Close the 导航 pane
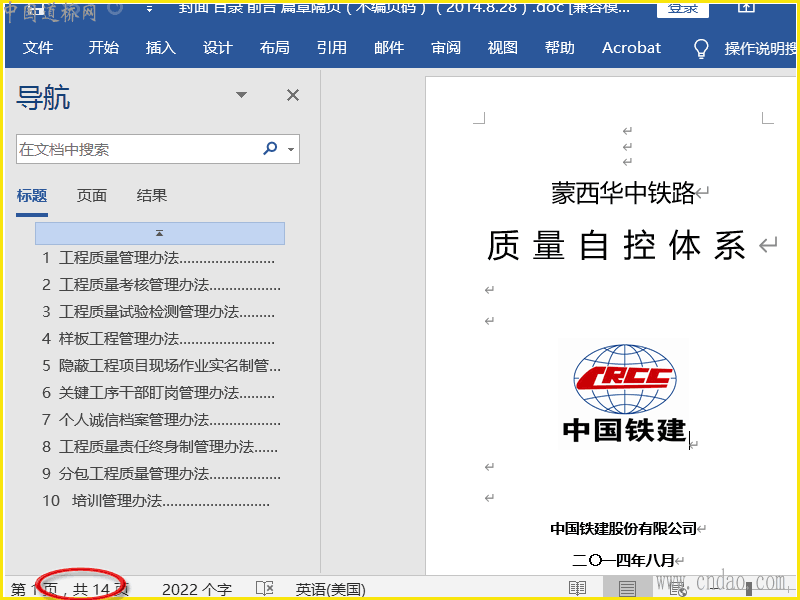 pos(293,95)
